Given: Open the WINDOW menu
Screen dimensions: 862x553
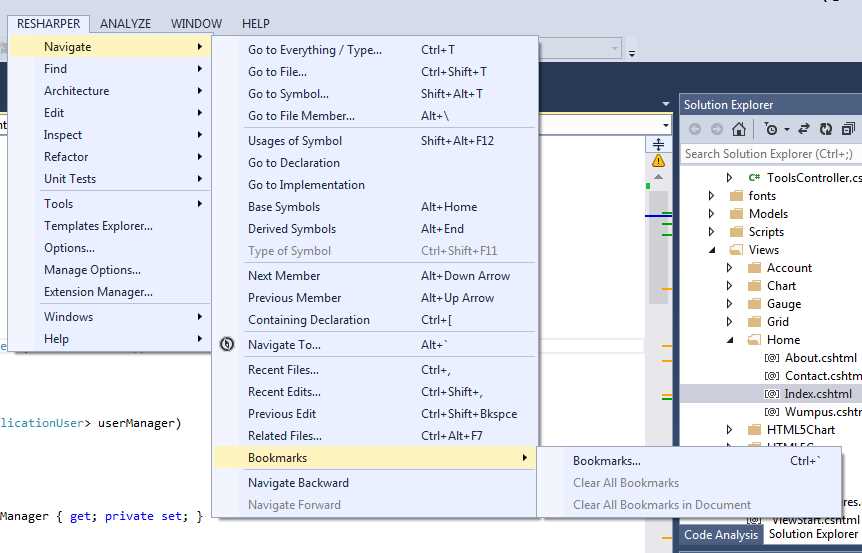Looking at the screenshot, I should click(196, 24).
